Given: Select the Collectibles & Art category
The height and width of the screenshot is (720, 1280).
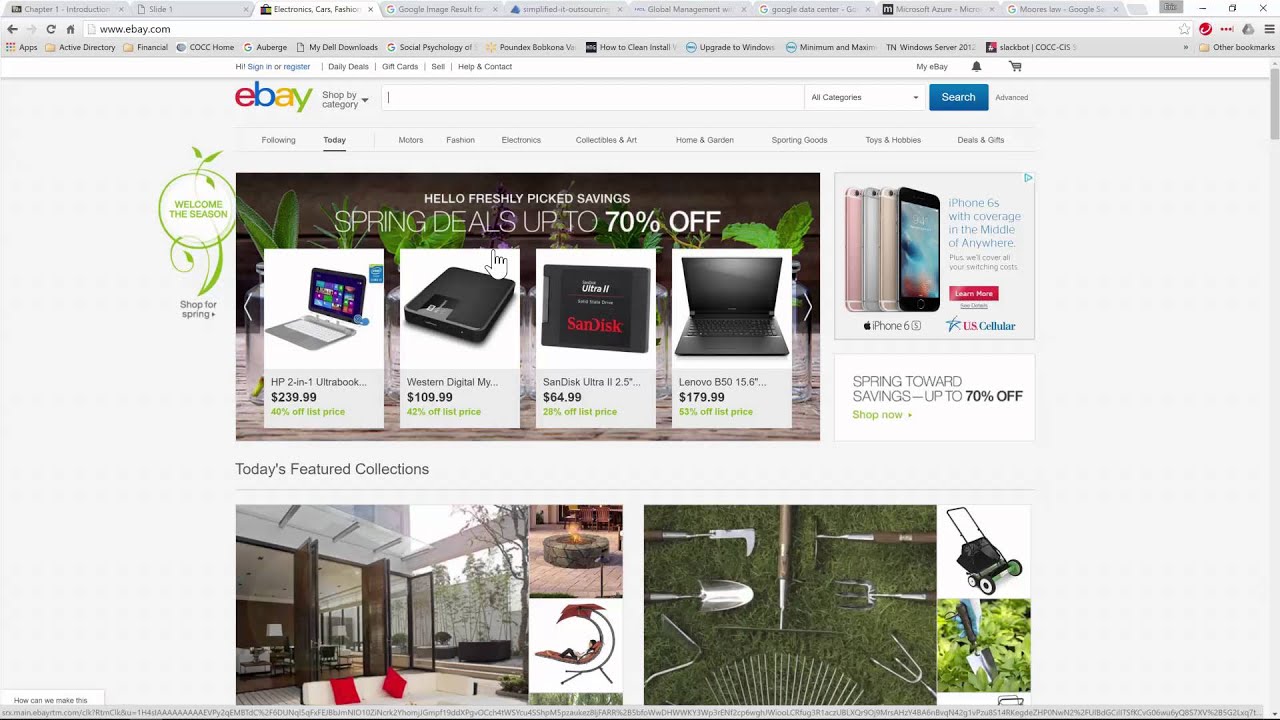Looking at the screenshot, I should pos(606,140).
